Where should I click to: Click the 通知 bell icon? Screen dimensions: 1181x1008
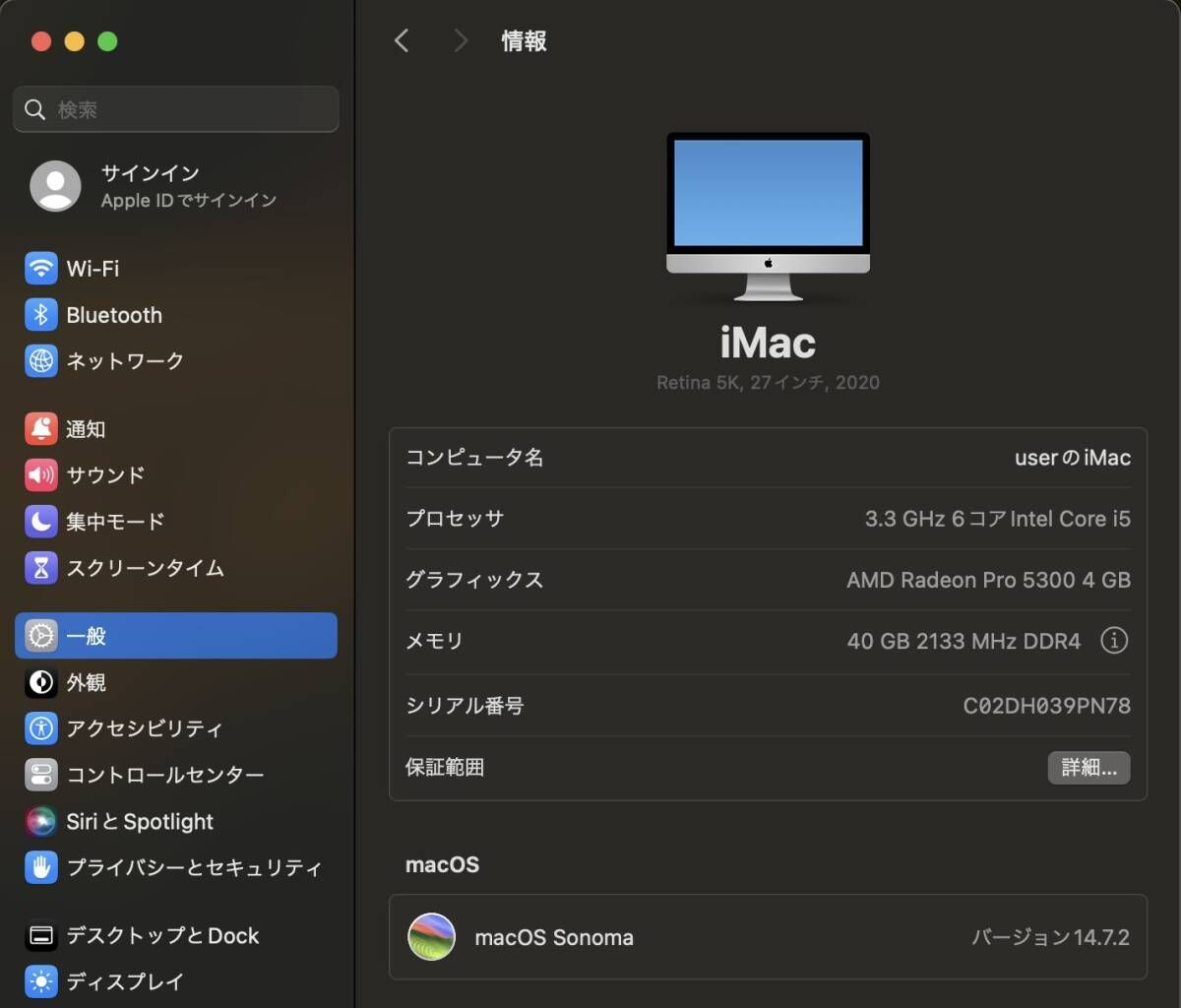40,429
